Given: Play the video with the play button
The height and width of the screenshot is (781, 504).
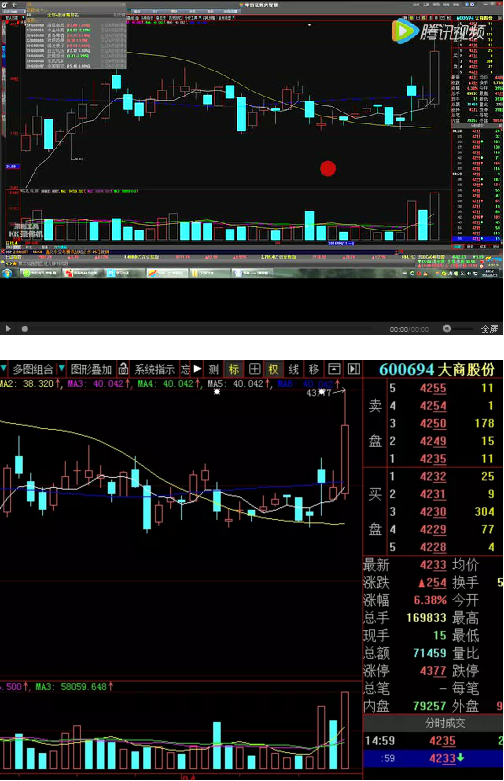Looking at the screenshot, I should tap(8, 328).
